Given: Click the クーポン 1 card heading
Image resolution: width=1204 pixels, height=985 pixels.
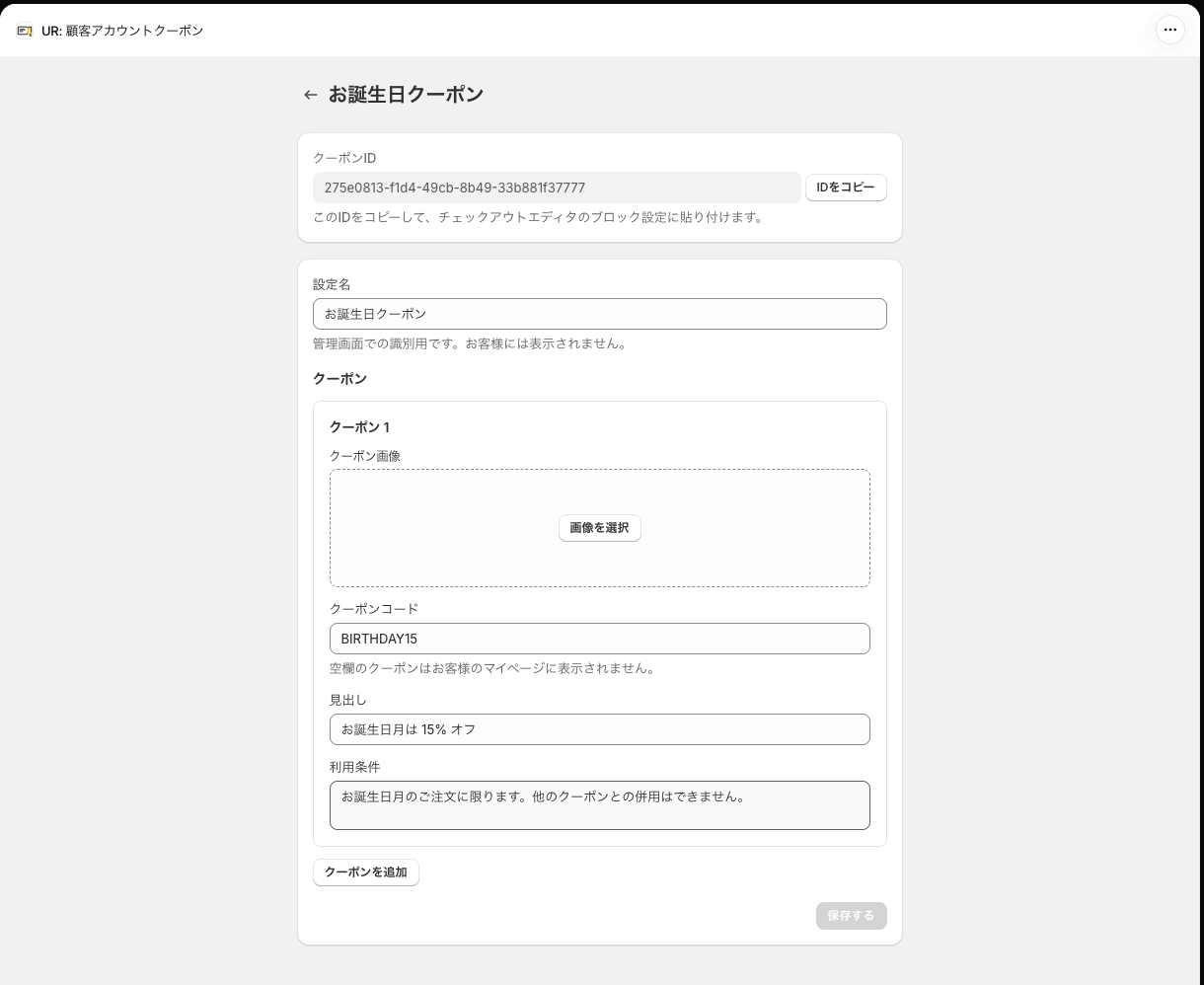Looking at the screenshot, I should (x=359, y=427).
